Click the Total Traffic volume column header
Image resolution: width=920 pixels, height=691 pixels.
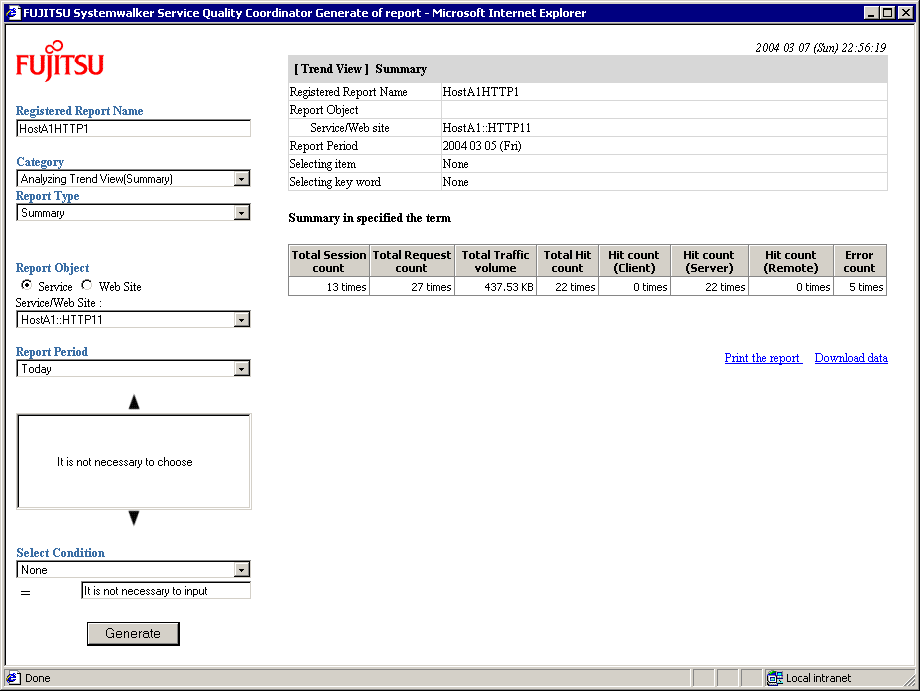pyautogui.click(x=495, y=261)
